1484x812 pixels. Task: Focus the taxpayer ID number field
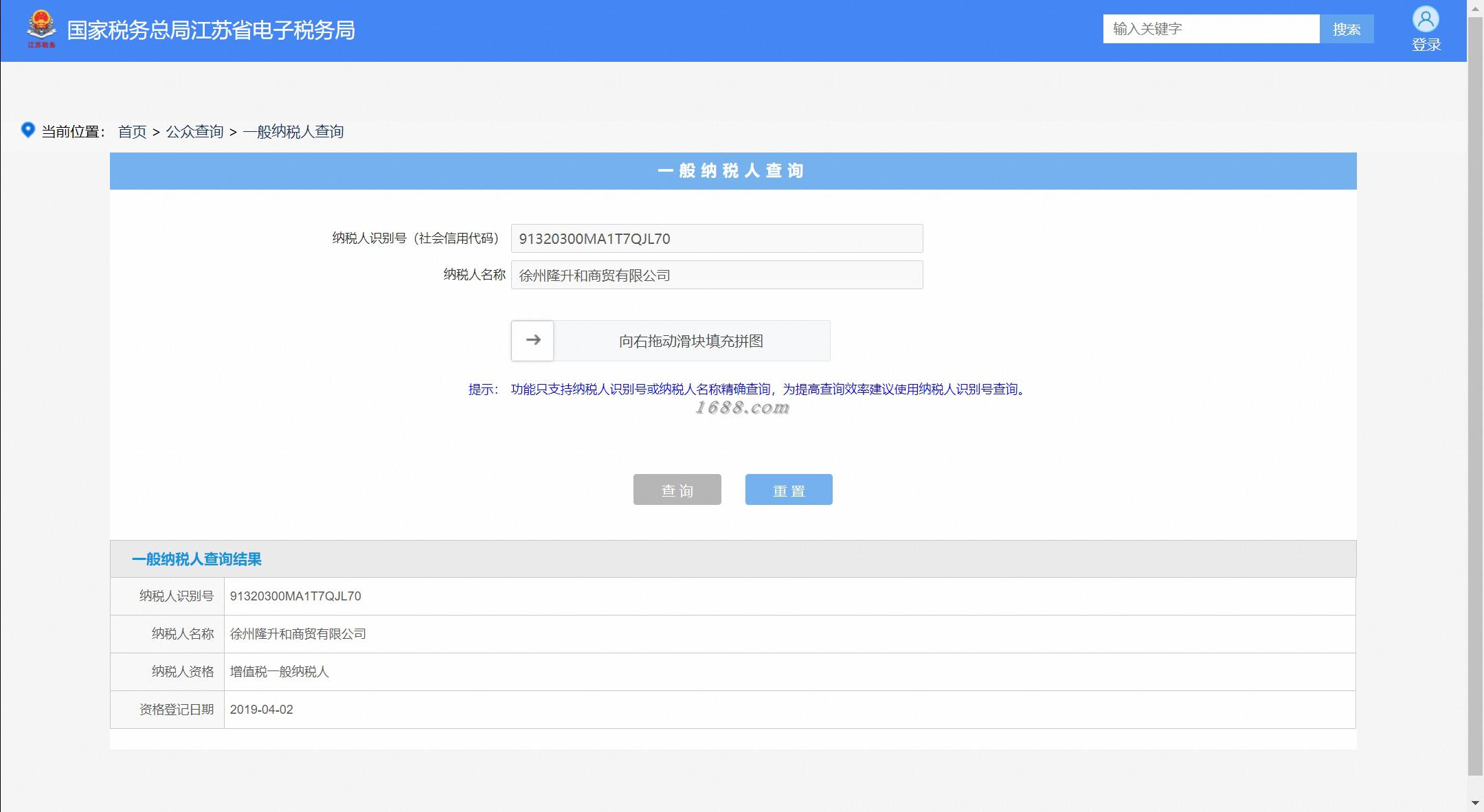pyautogui.click(x=717, y=238)
